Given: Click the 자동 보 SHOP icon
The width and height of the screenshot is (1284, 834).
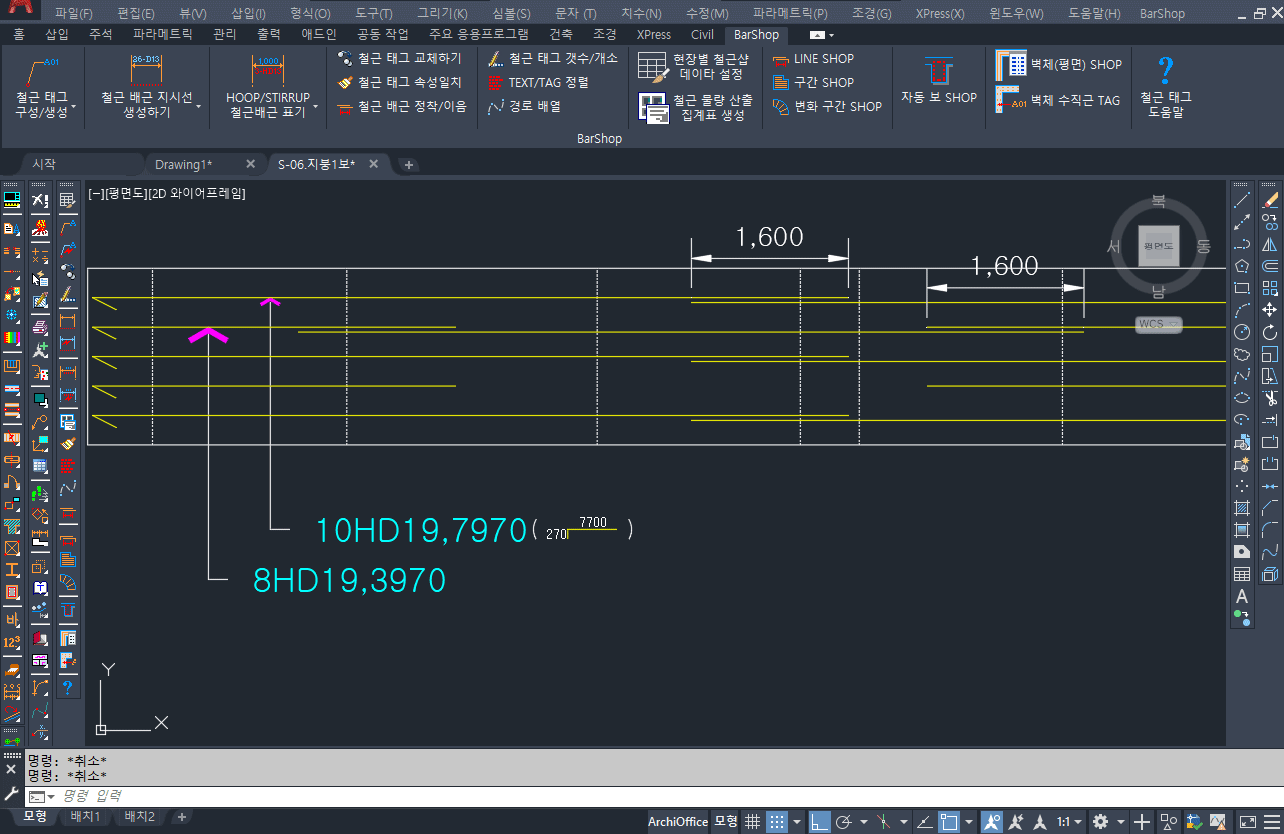Looking at the screenshot, I should pyautogui.click(x=938, y=73).
